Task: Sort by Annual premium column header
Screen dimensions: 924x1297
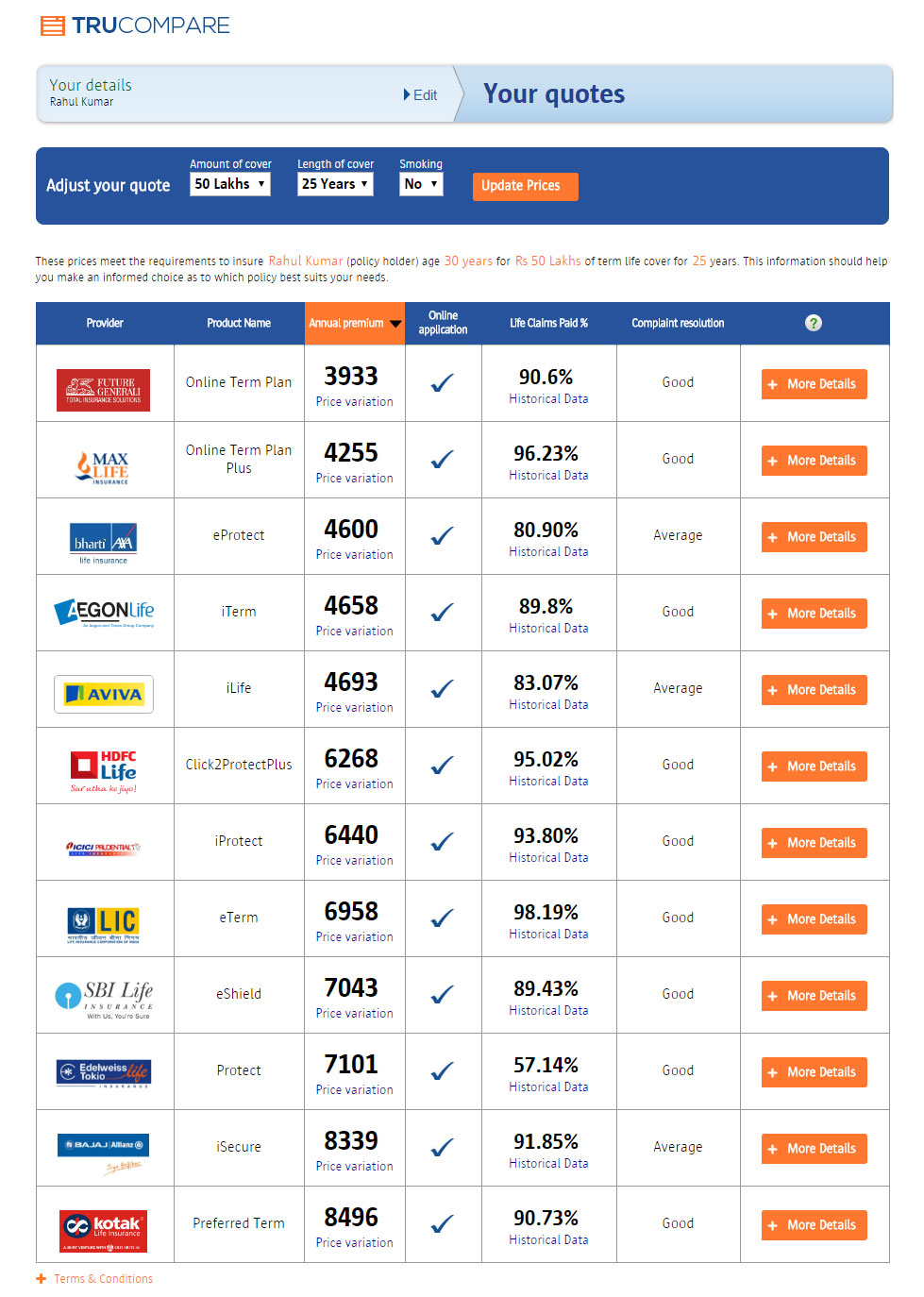Action: pyautogui.click(x=355, y=323)
